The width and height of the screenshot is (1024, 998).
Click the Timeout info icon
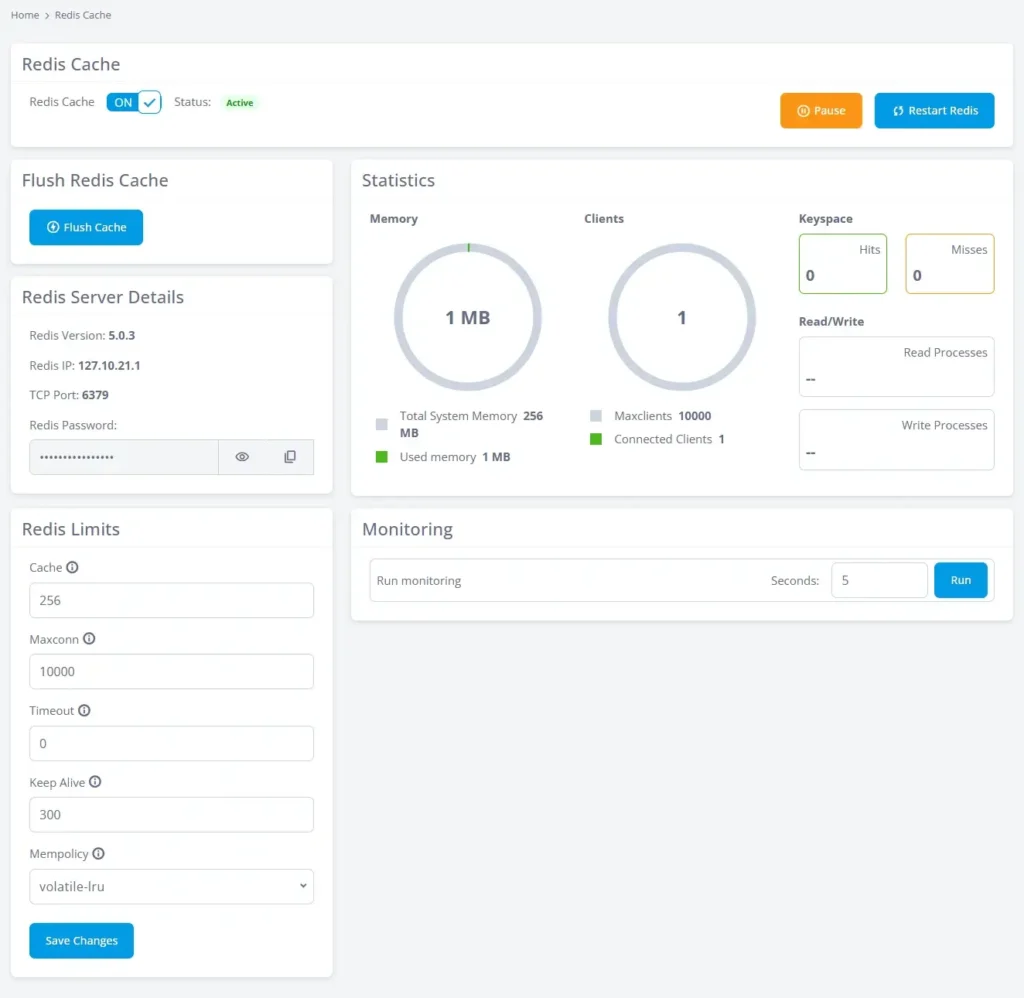coord(83,710)
